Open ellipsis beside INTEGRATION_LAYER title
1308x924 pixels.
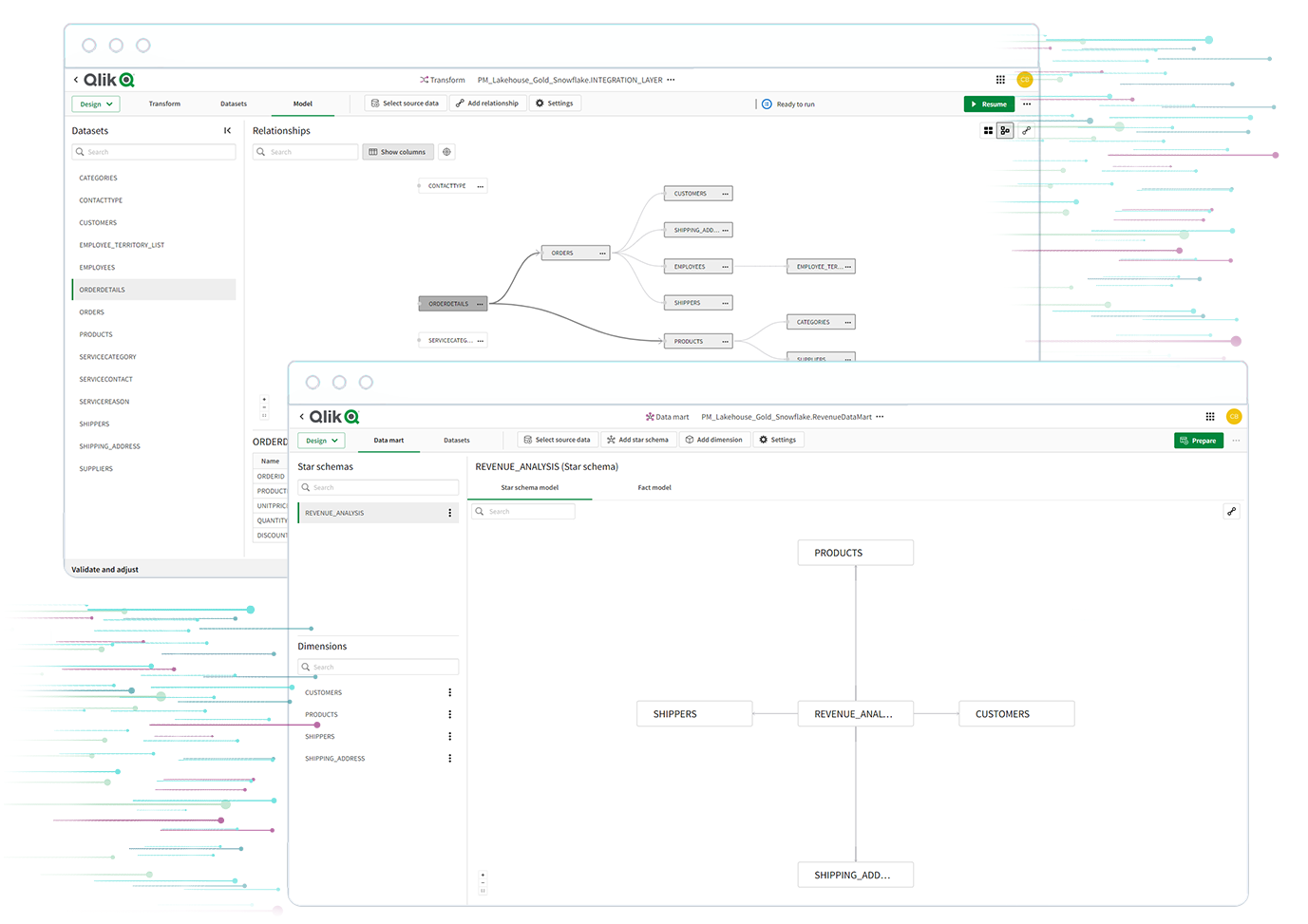point(671,80)
